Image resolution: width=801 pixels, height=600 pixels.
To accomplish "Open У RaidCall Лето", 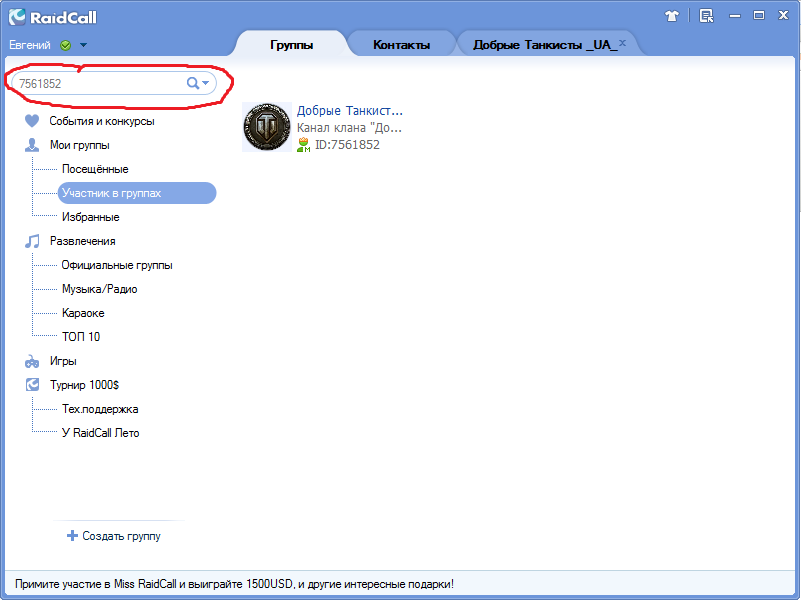I will 100,433.
